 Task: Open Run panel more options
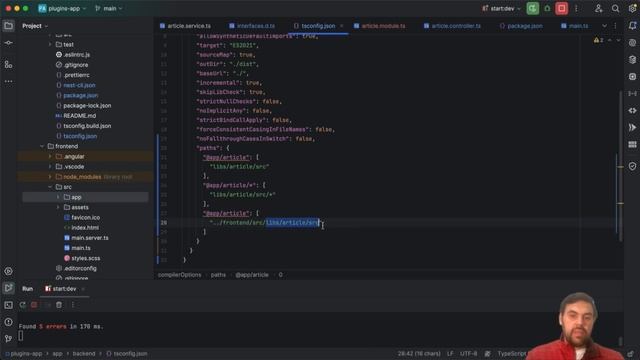73,305
